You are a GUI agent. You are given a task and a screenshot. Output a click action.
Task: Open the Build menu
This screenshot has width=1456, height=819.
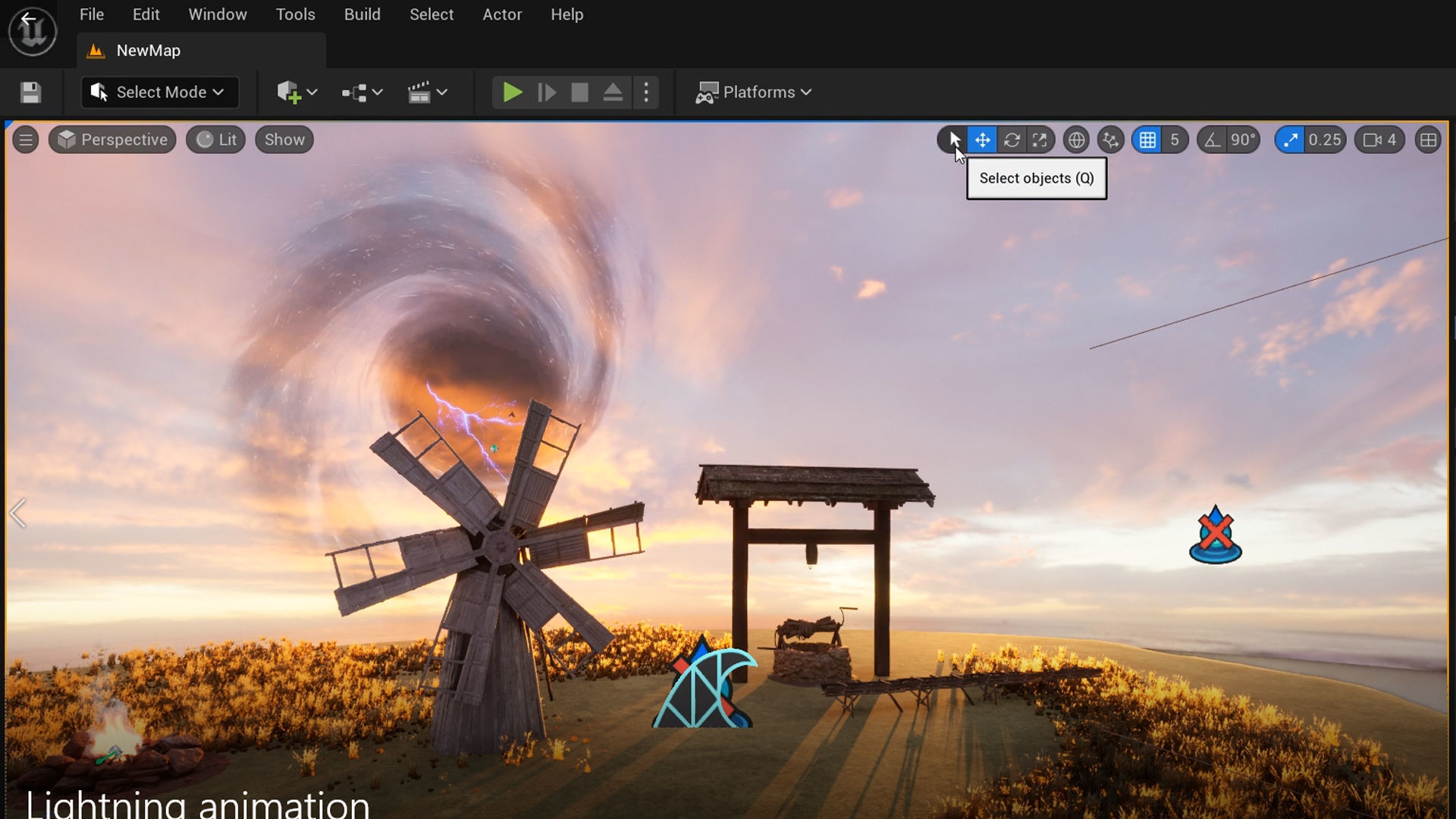pos(362,14)
